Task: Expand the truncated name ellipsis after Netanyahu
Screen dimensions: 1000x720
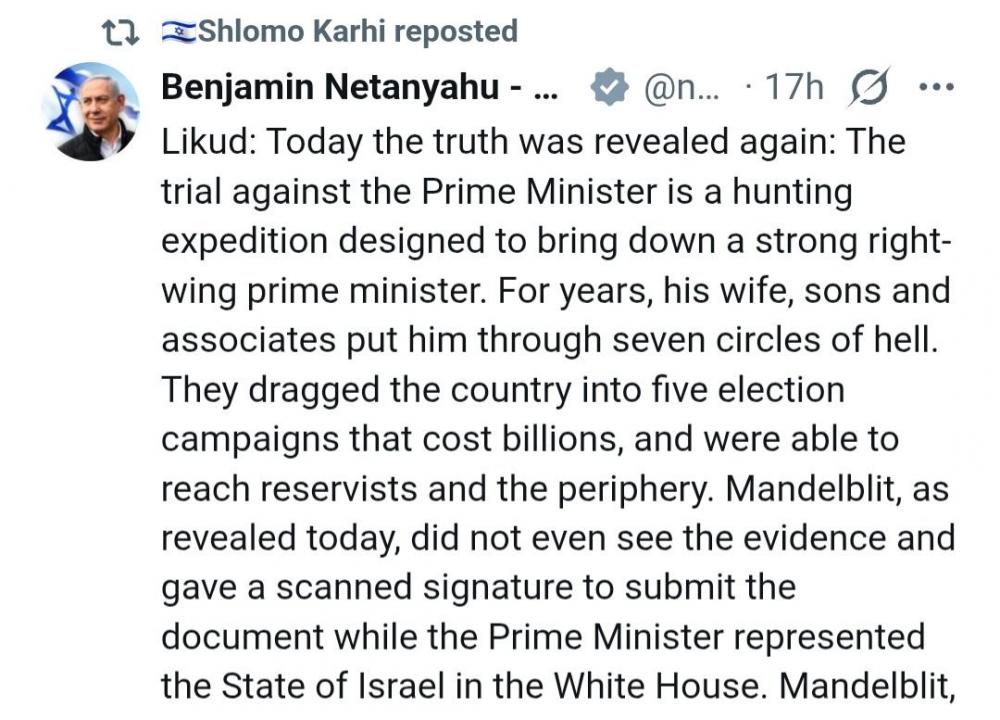Action: (x=545, y=93)
